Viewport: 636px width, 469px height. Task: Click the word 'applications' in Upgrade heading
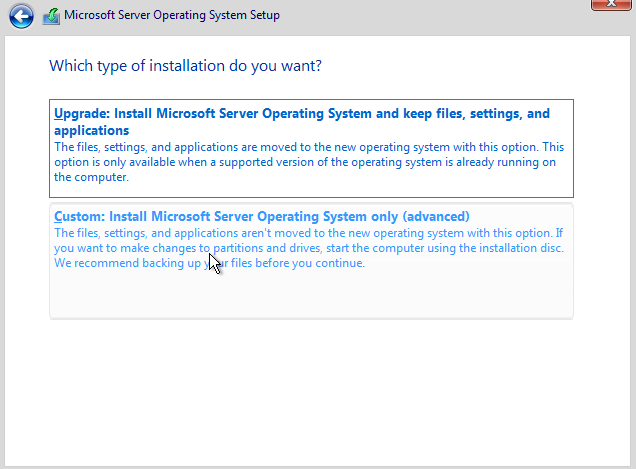pos(92,131)
